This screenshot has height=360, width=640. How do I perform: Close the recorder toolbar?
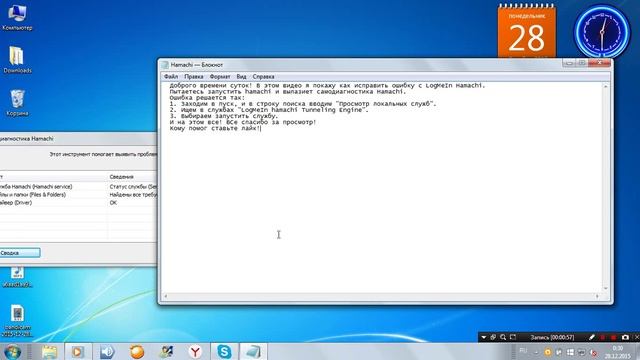[636, 337]
